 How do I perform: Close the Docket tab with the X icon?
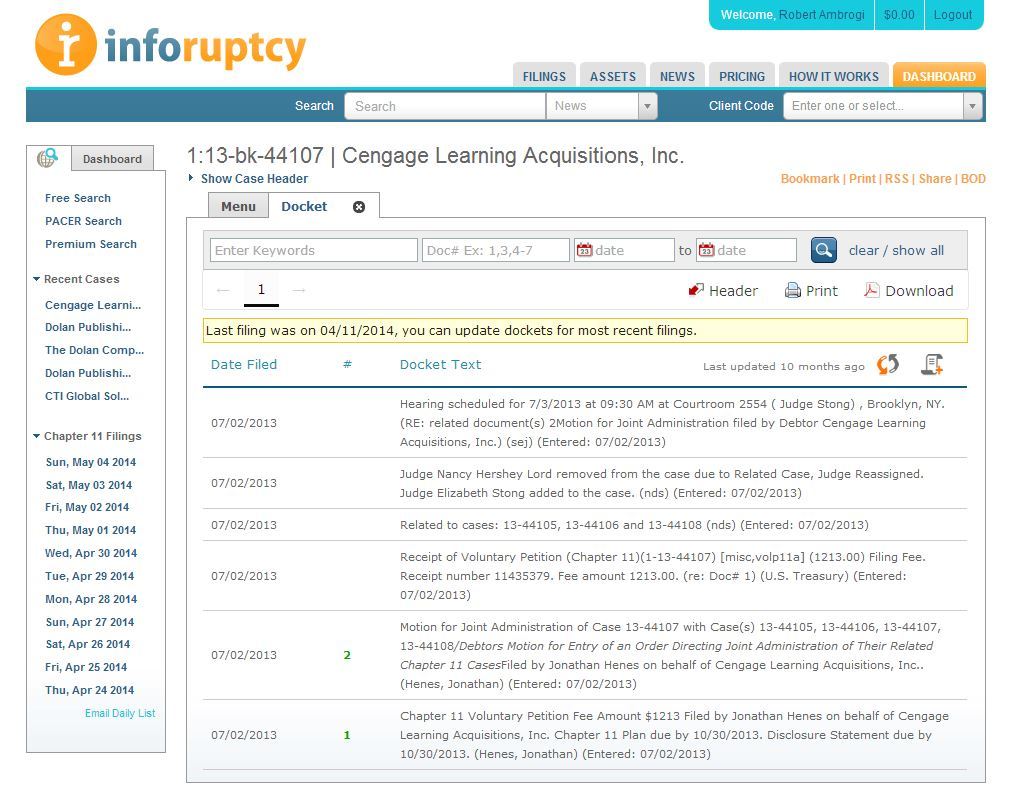[x=358, y=207]
